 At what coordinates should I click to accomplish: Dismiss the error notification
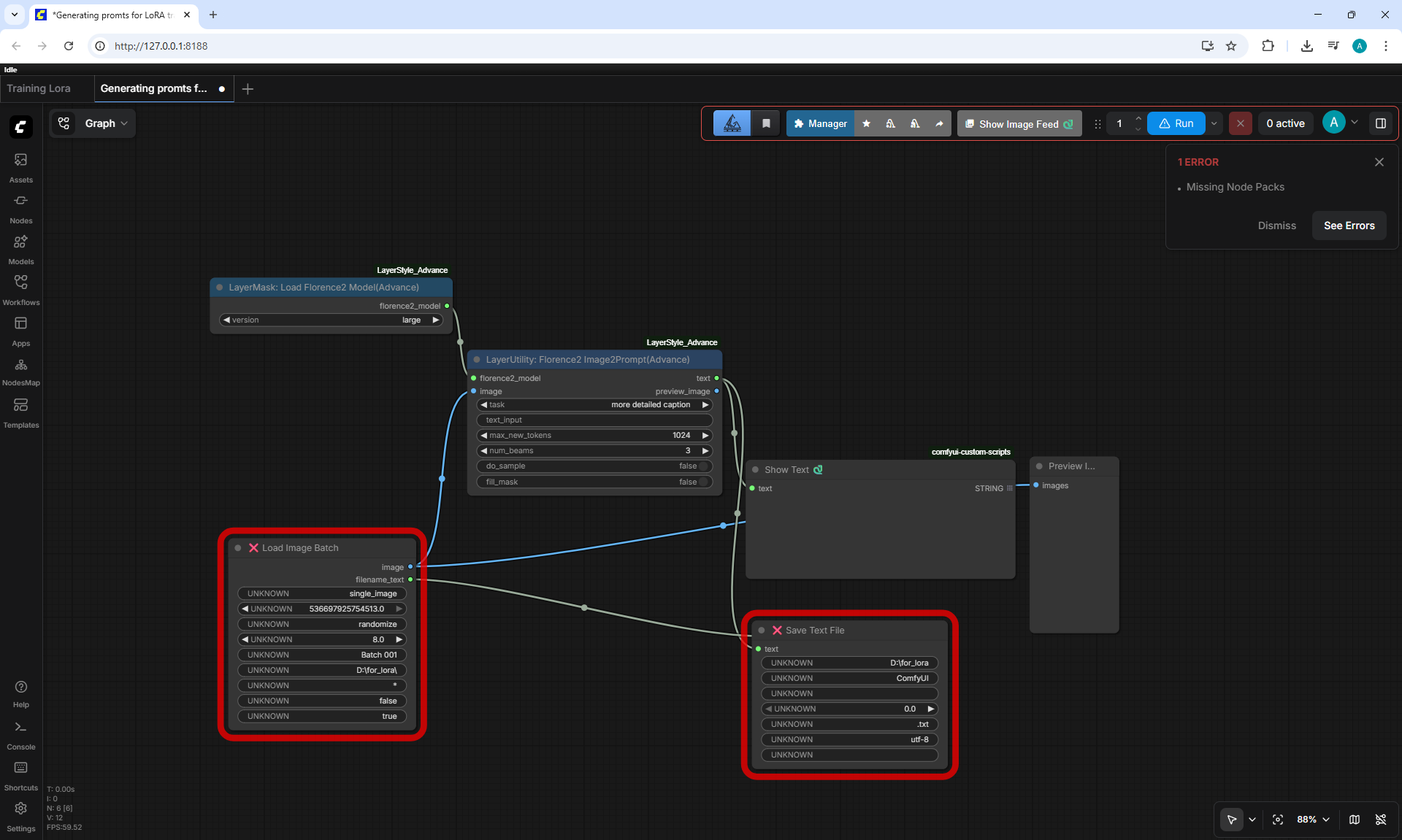coord(1276,226)
